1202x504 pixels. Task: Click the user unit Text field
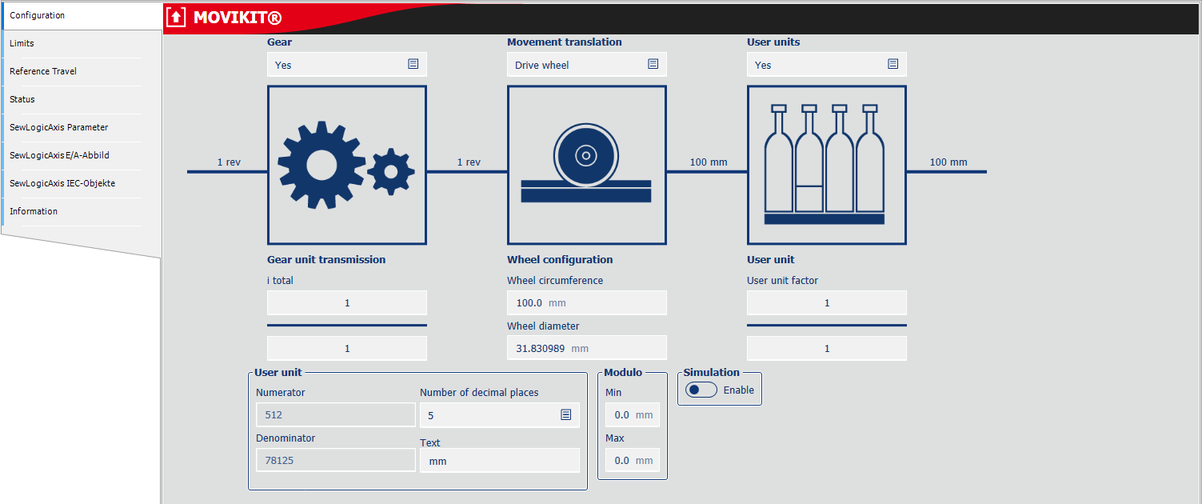499,461
